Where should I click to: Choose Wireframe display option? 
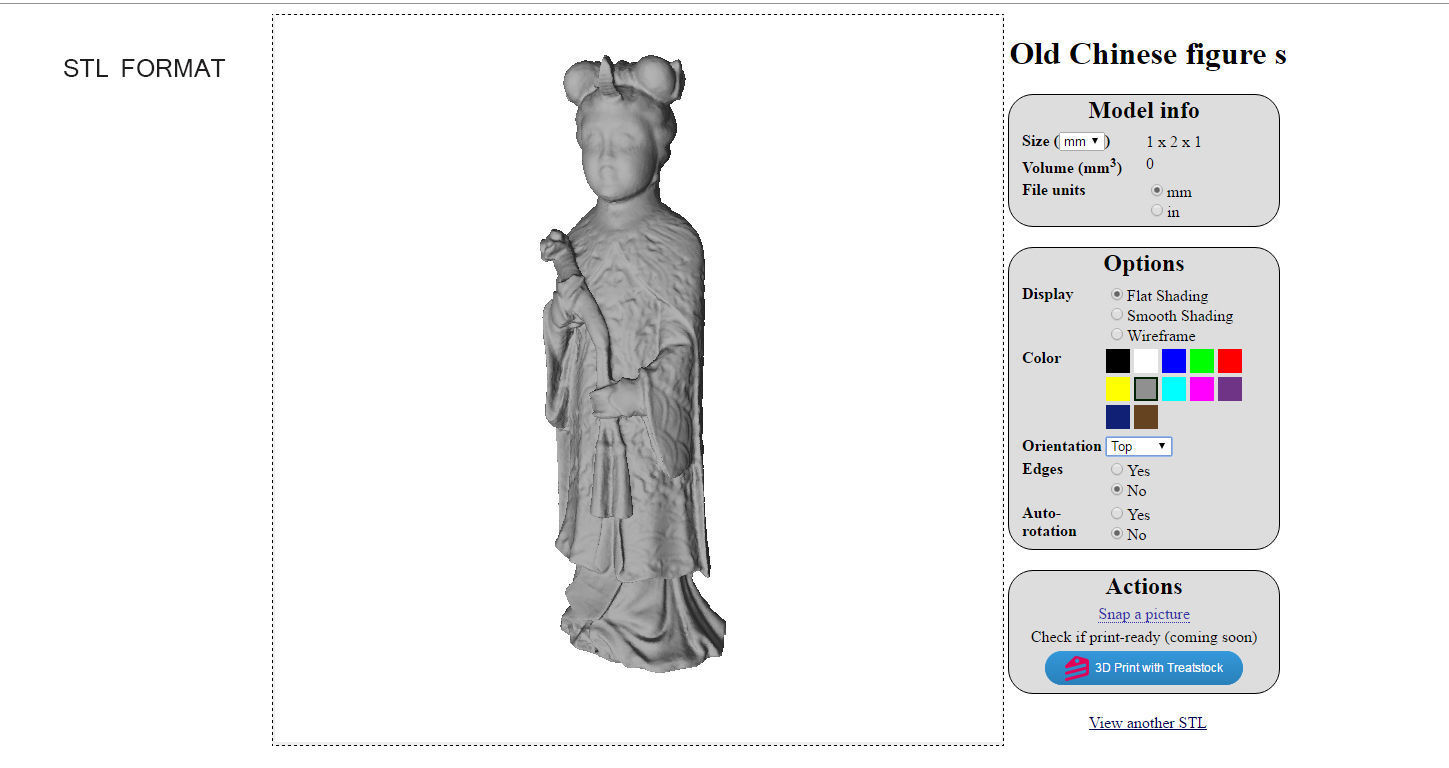point(1117,334)
